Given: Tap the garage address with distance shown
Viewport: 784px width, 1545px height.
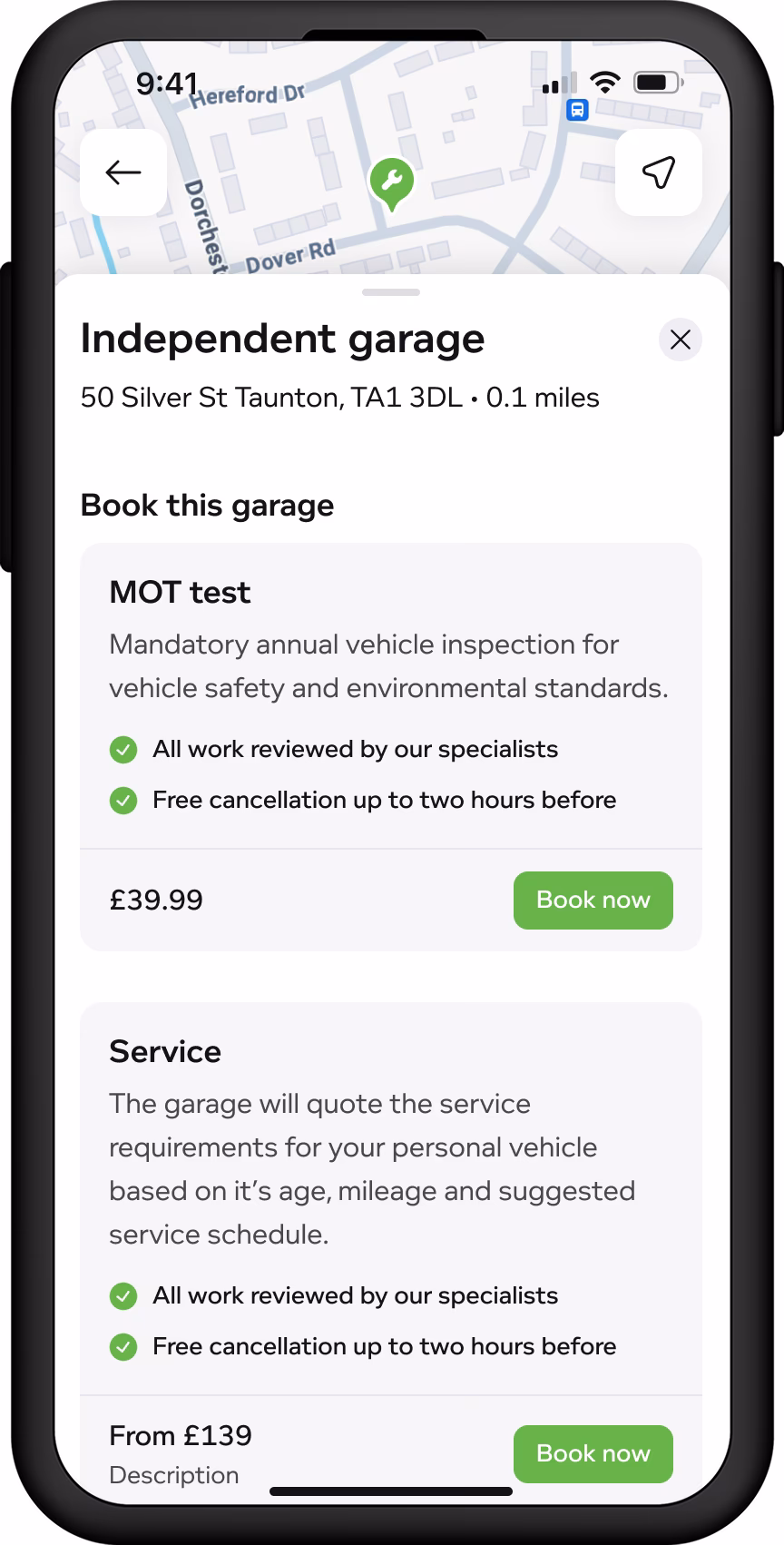Looking at the screenshot, I should (x=338, y=398).
